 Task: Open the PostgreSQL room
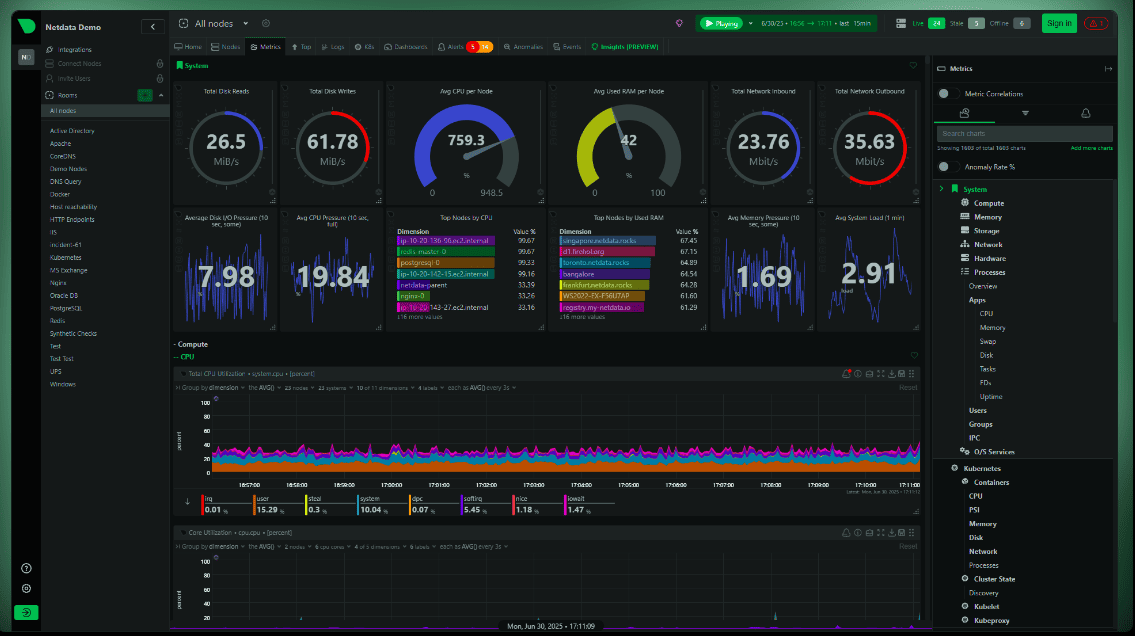pos(66,308)
